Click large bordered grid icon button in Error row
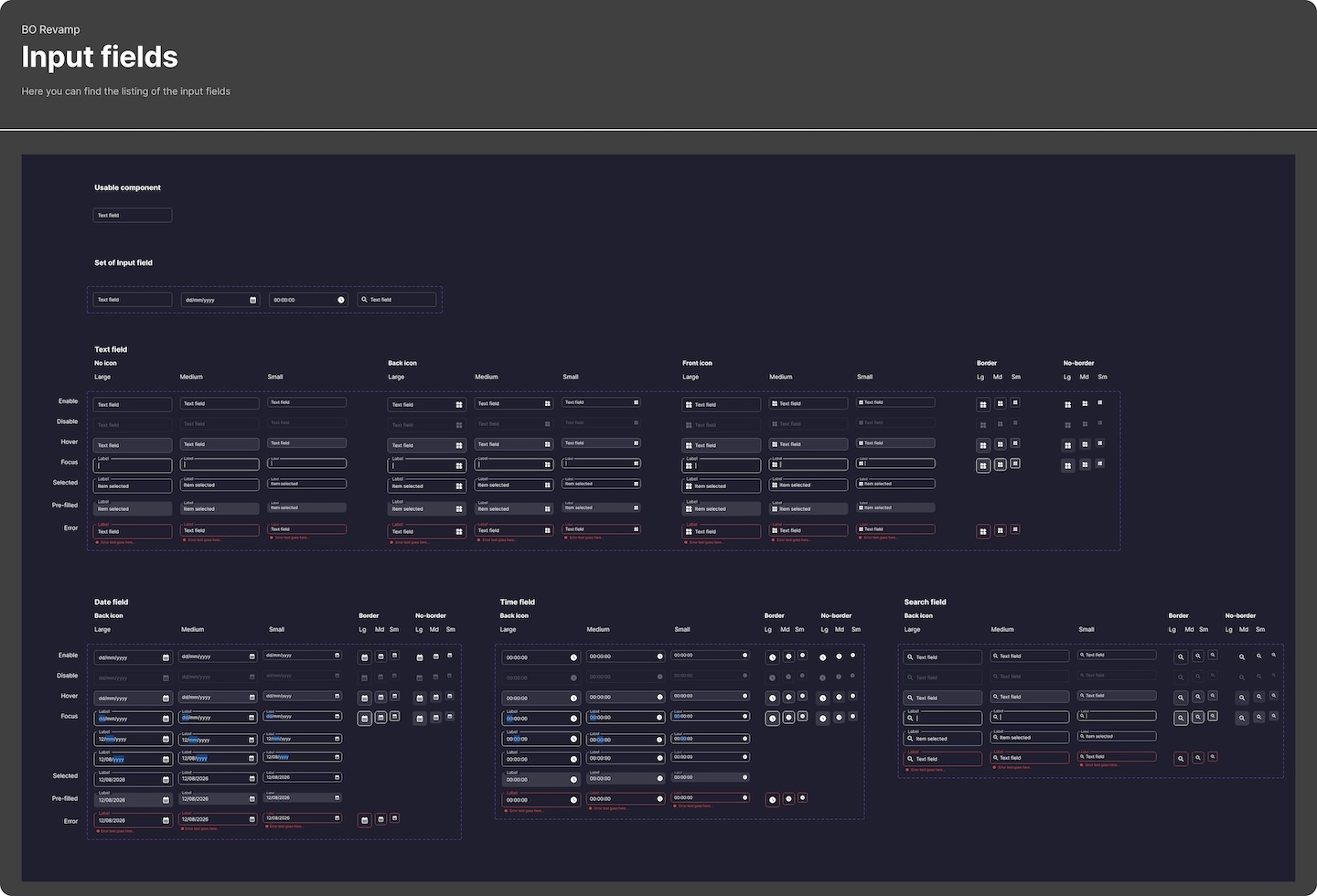 [x=983, y=531]
